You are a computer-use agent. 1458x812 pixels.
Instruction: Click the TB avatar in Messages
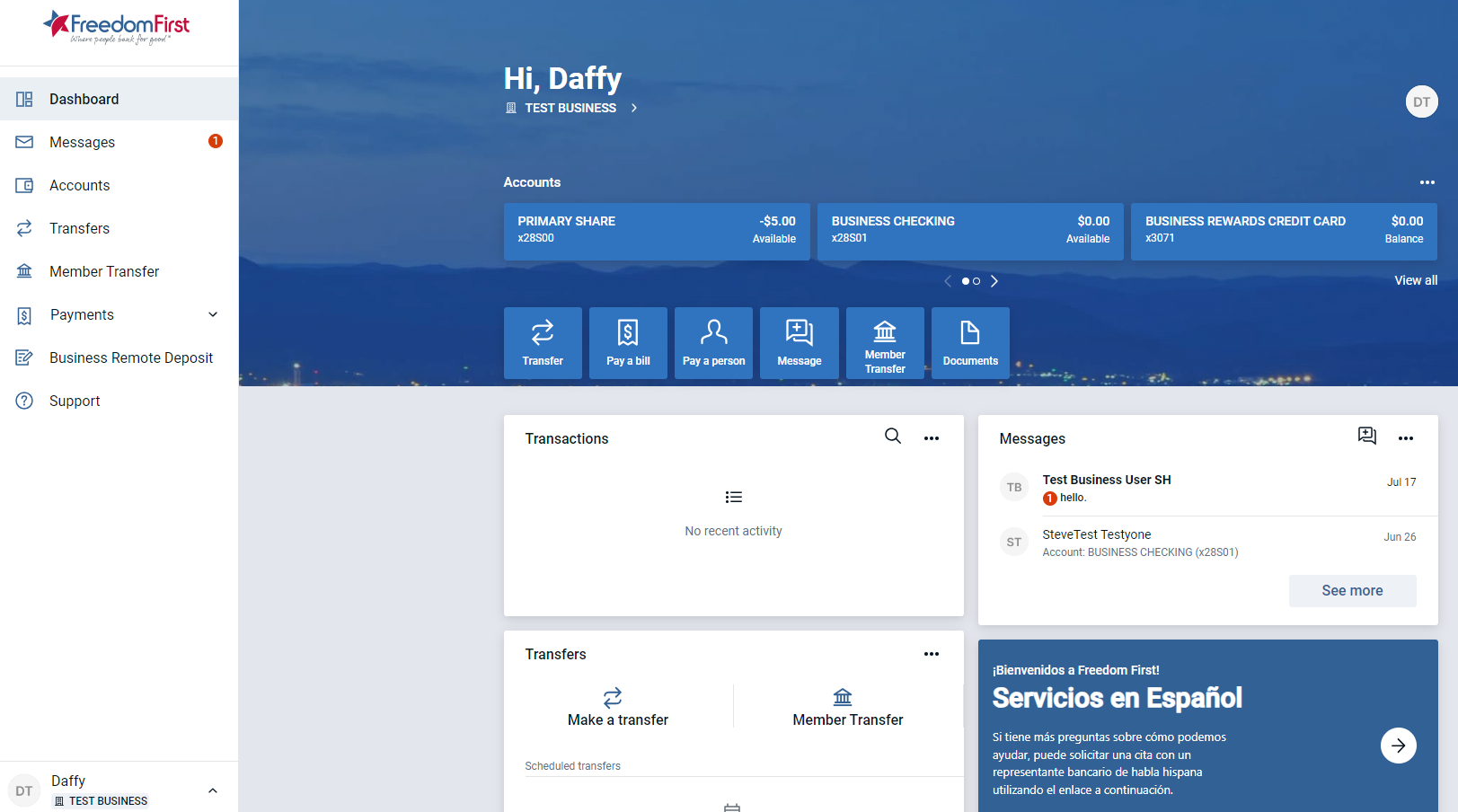click(1014, 488)
